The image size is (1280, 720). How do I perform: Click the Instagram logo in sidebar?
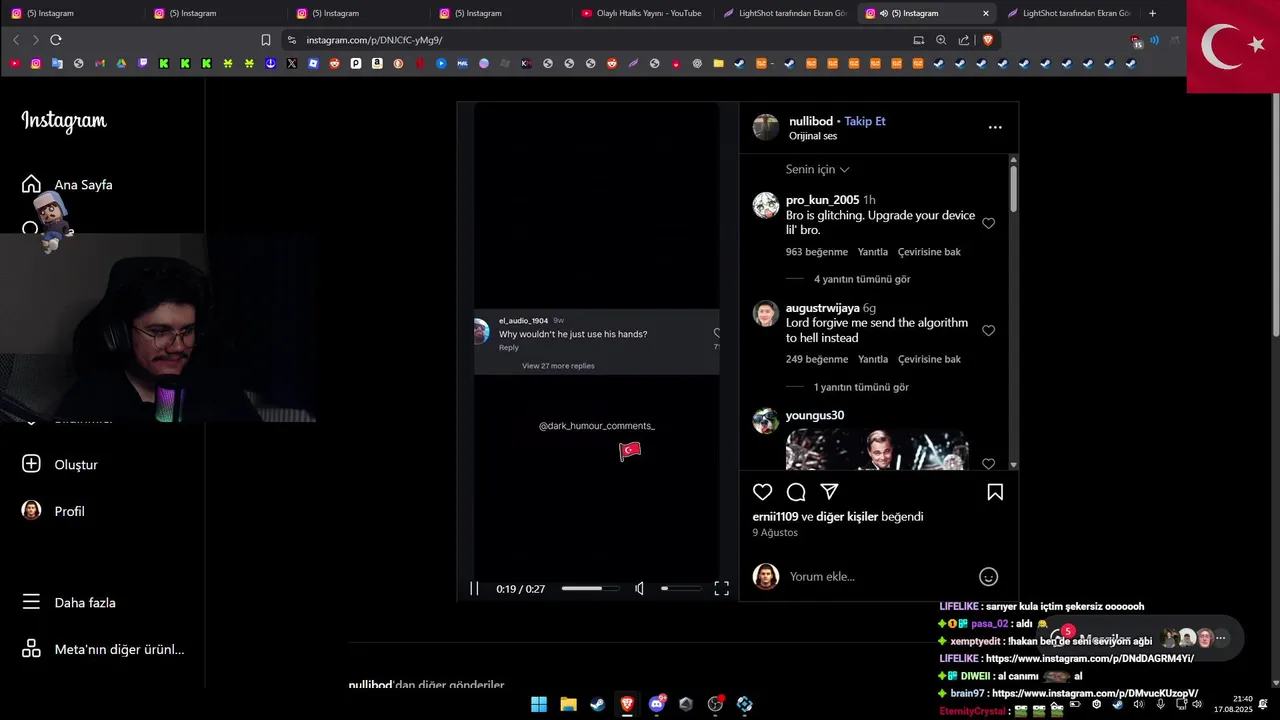pos(64,121)
